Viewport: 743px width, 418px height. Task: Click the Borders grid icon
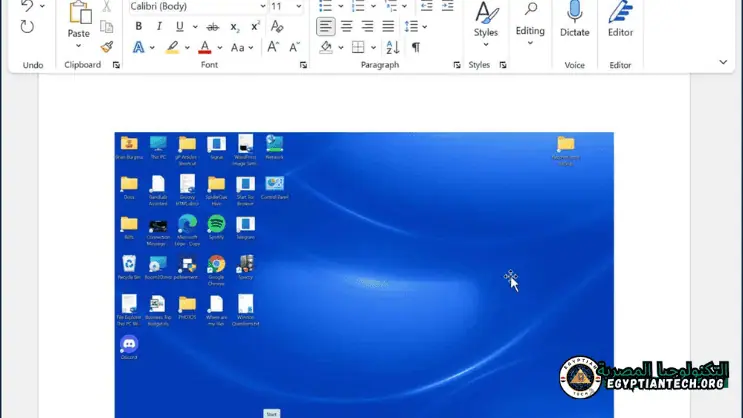[x=358, y=47]
